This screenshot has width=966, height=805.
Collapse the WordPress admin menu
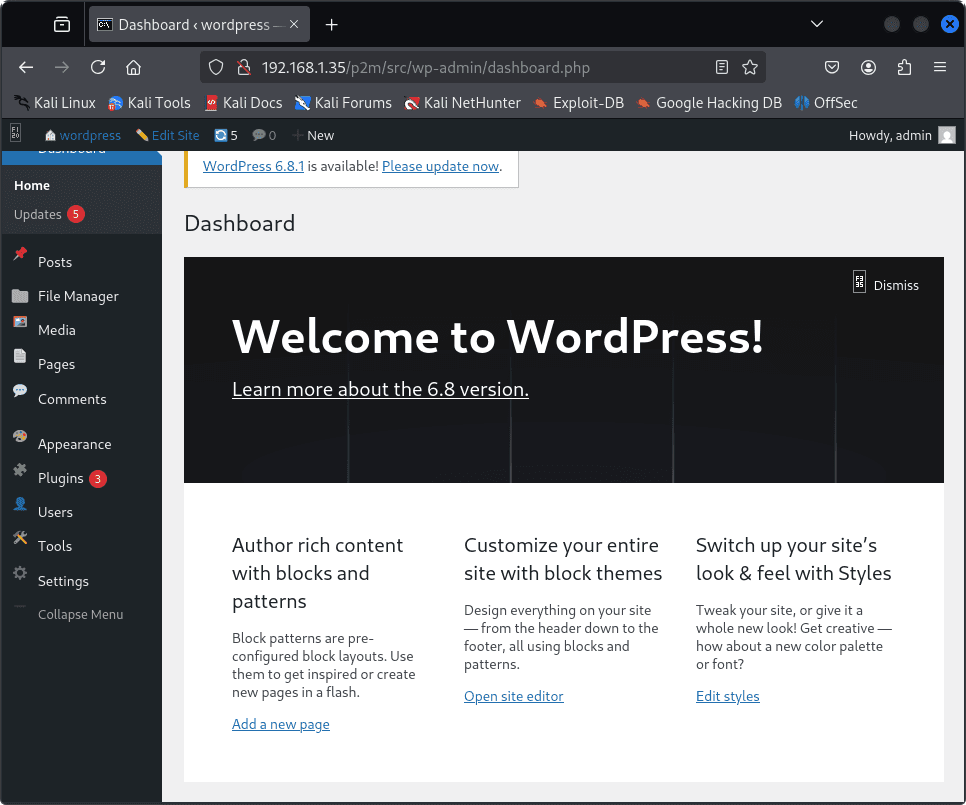click(80, 614)
